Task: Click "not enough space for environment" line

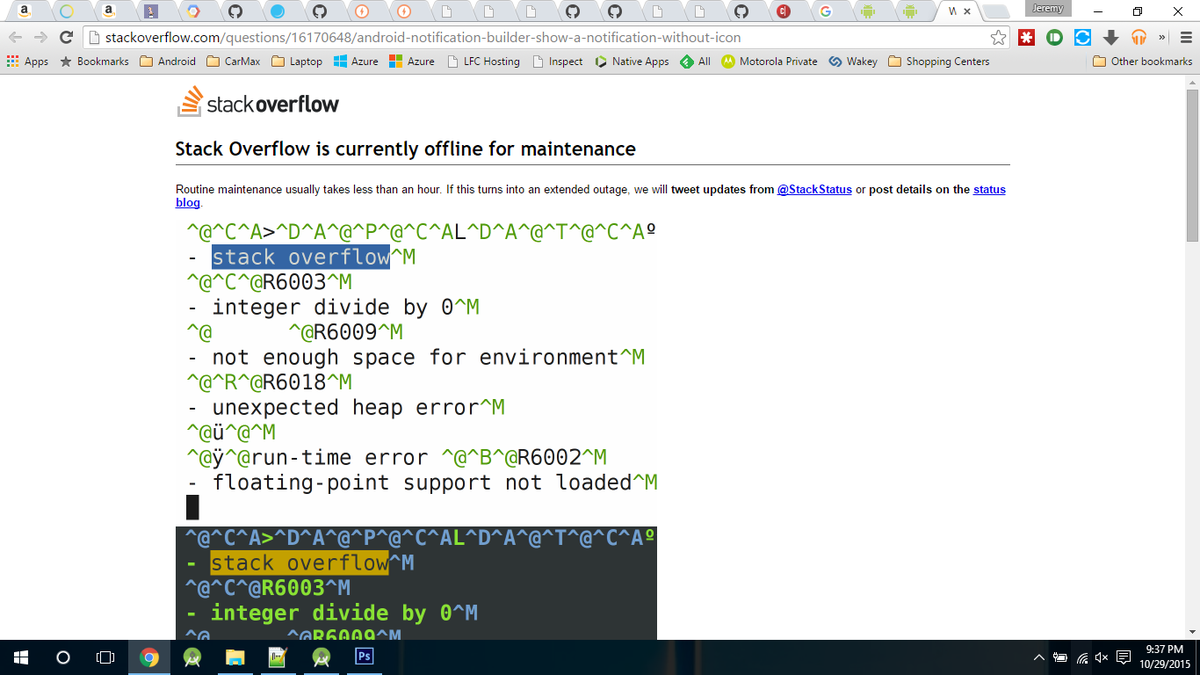Action: click(414, 357)
